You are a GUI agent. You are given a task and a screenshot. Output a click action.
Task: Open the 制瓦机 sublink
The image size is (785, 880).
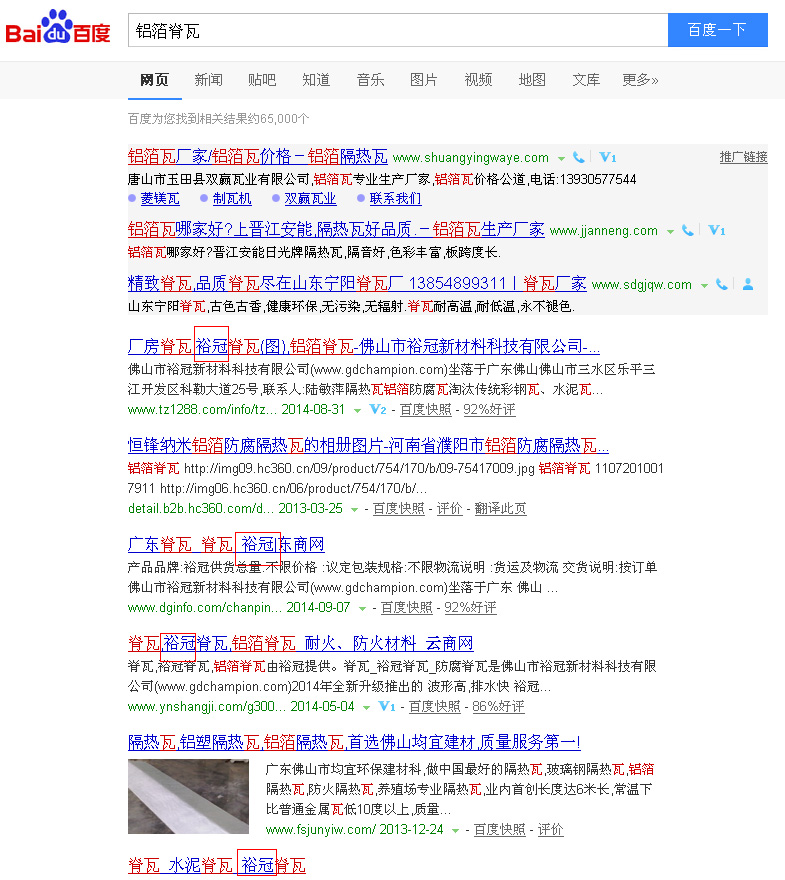[232, 199]
